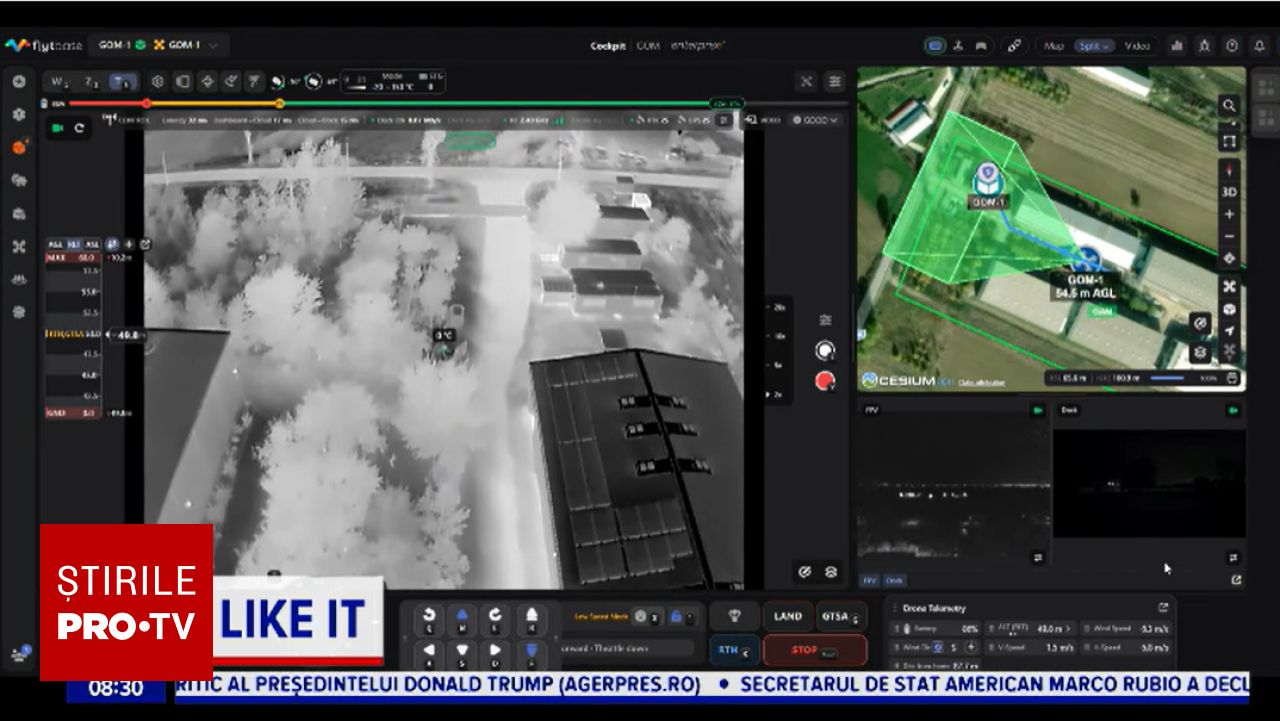Select the T thermal camera mode toggle

pos(123,82)
